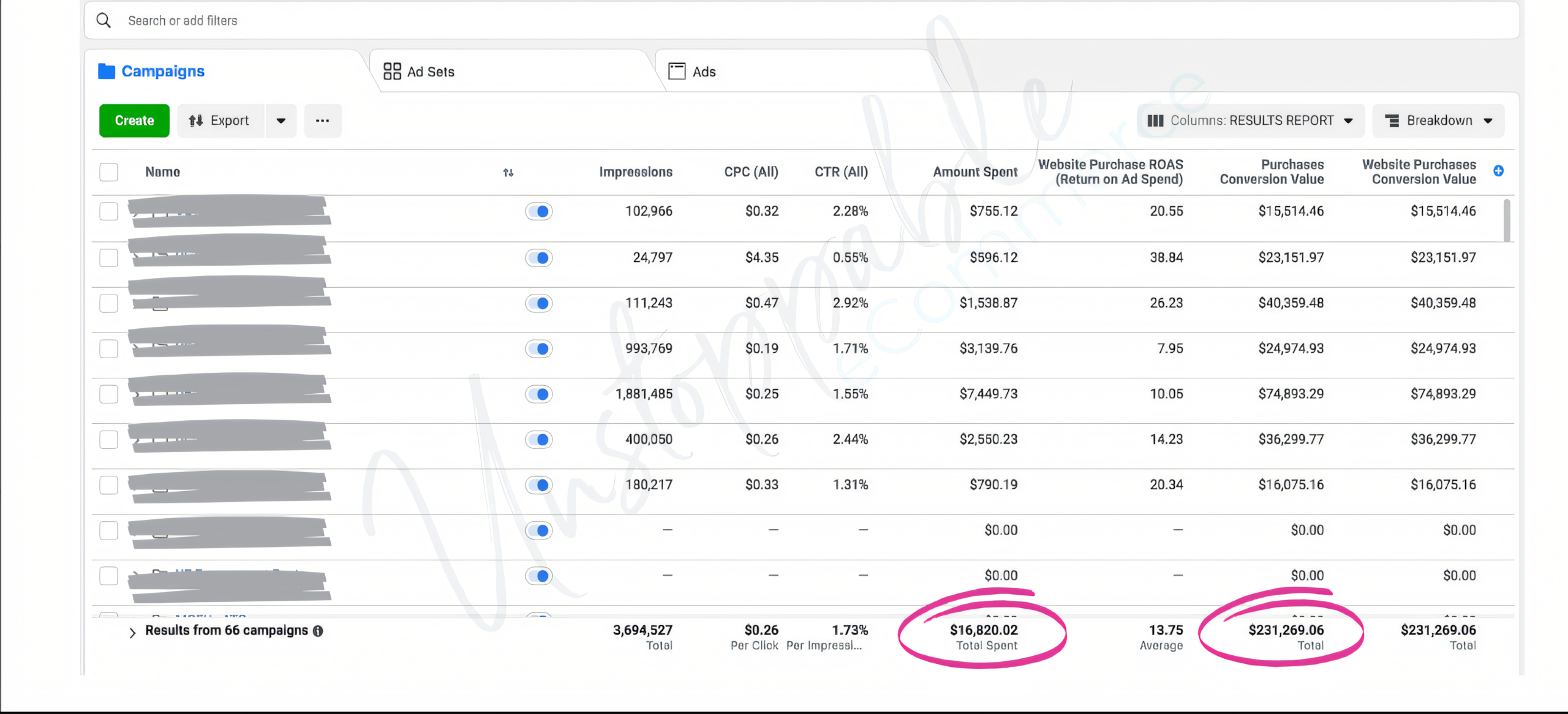The image size is (1568, 714).
Task: Tick the checkbox for the $596.12 campaign row
Action: (109, 258)
